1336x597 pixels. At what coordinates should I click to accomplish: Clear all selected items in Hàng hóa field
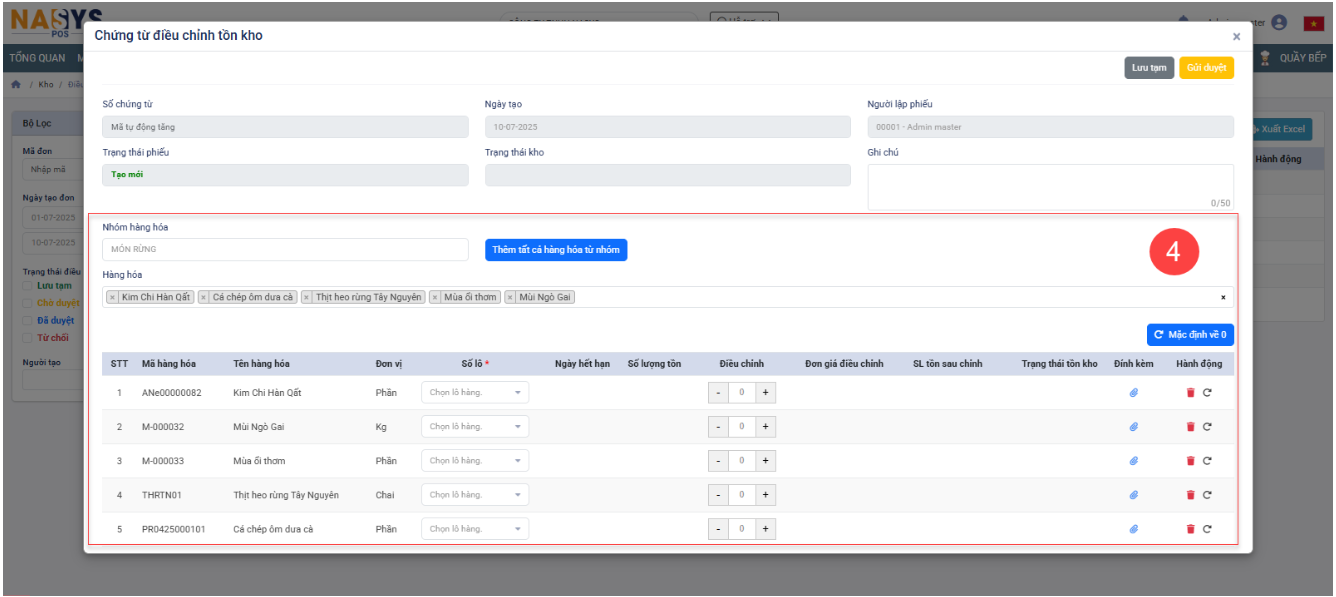coord(1222,297)
